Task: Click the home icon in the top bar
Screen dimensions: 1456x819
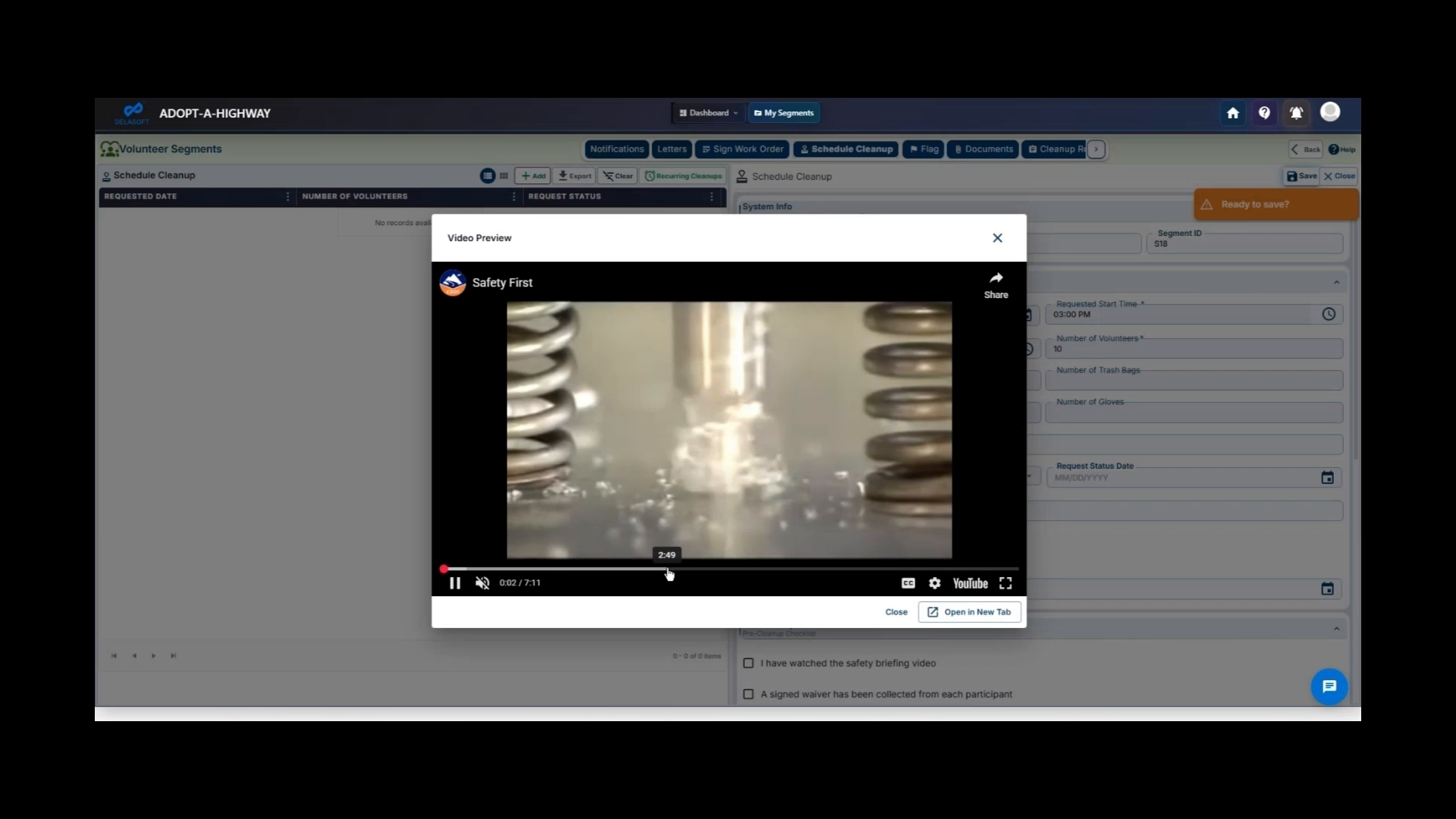Action: point(1232,112)
